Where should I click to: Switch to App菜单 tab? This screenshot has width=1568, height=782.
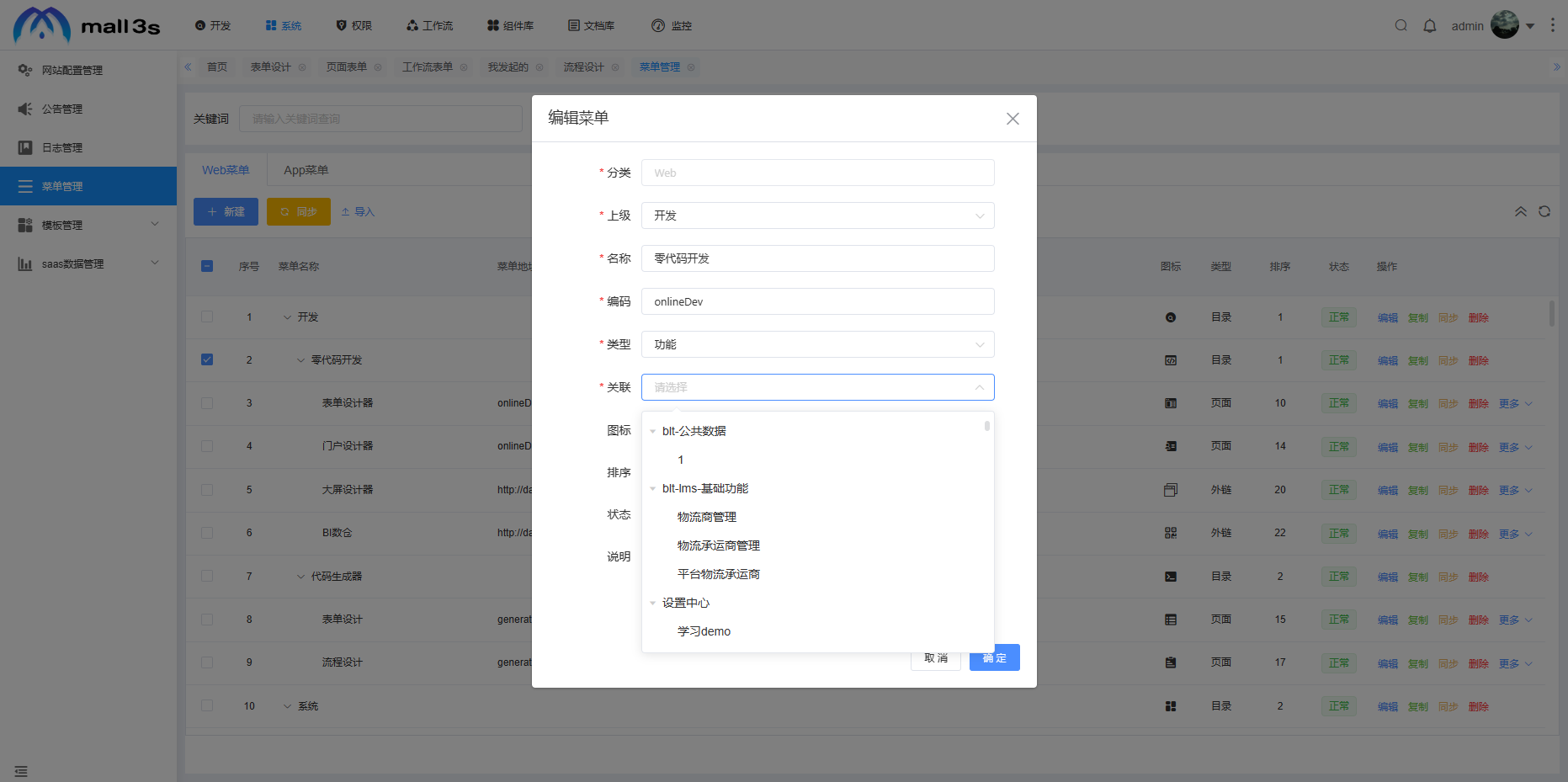coord(306,170)
